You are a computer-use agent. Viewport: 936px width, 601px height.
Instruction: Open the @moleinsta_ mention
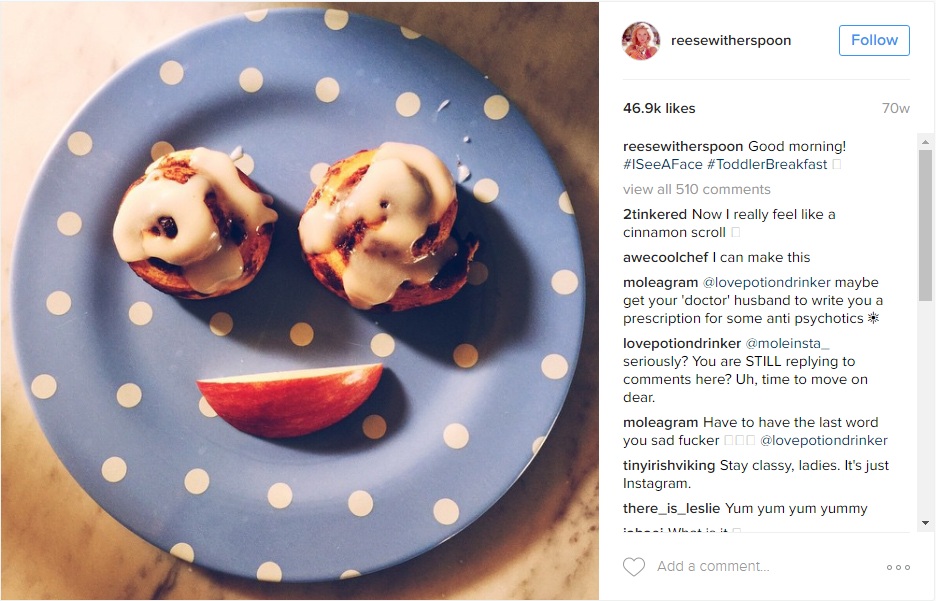tap(787, 343)
